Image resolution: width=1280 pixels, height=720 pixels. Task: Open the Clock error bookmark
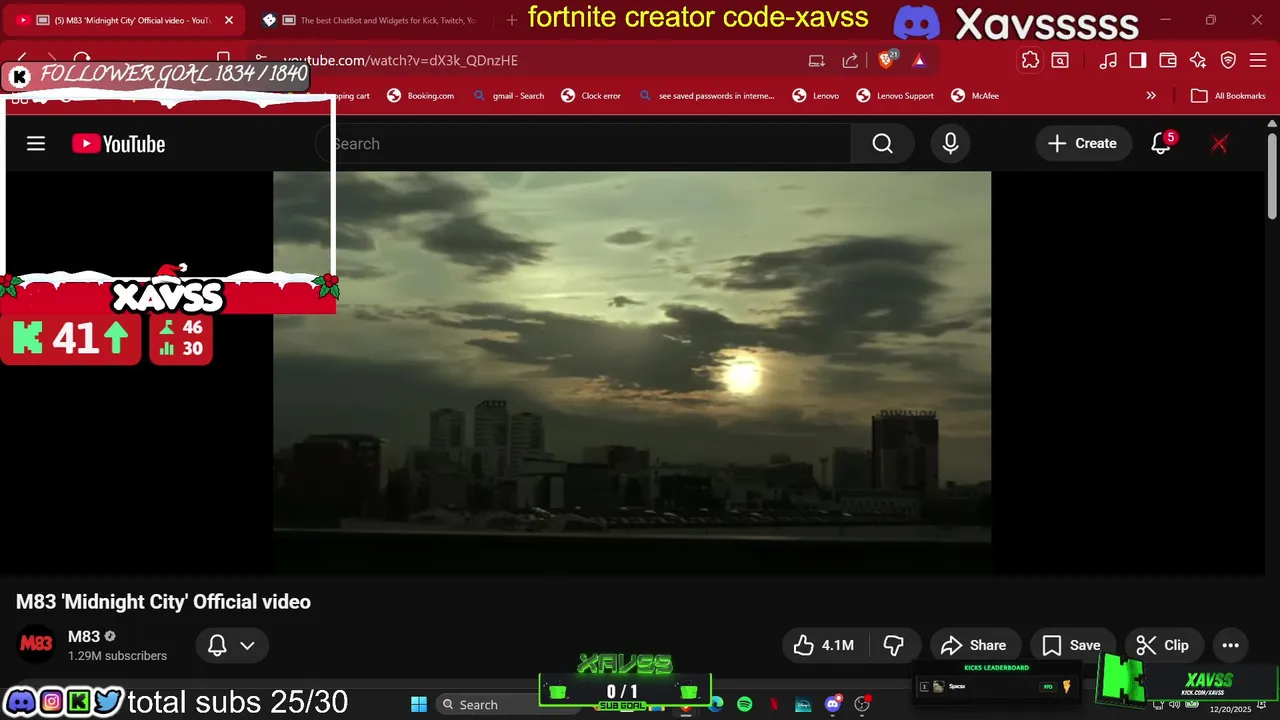coord(591,96)
